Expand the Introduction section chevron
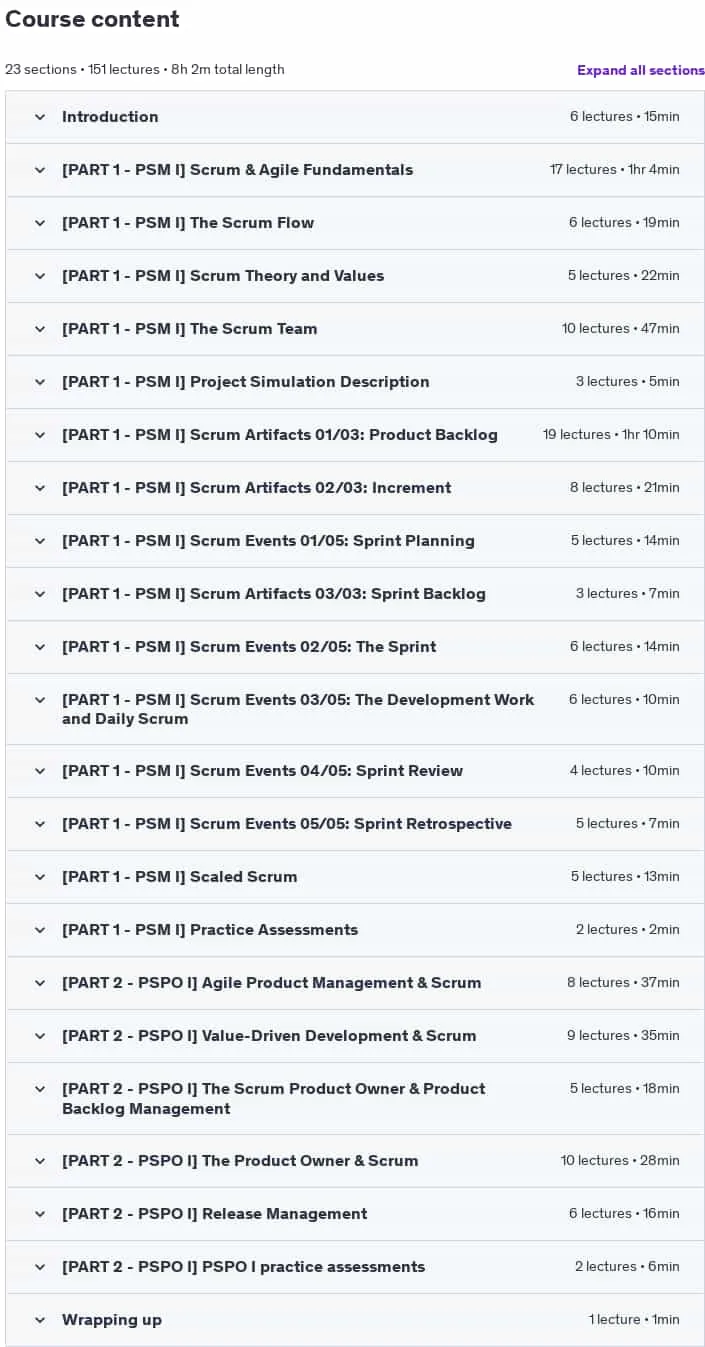 [x=40, y=117]
